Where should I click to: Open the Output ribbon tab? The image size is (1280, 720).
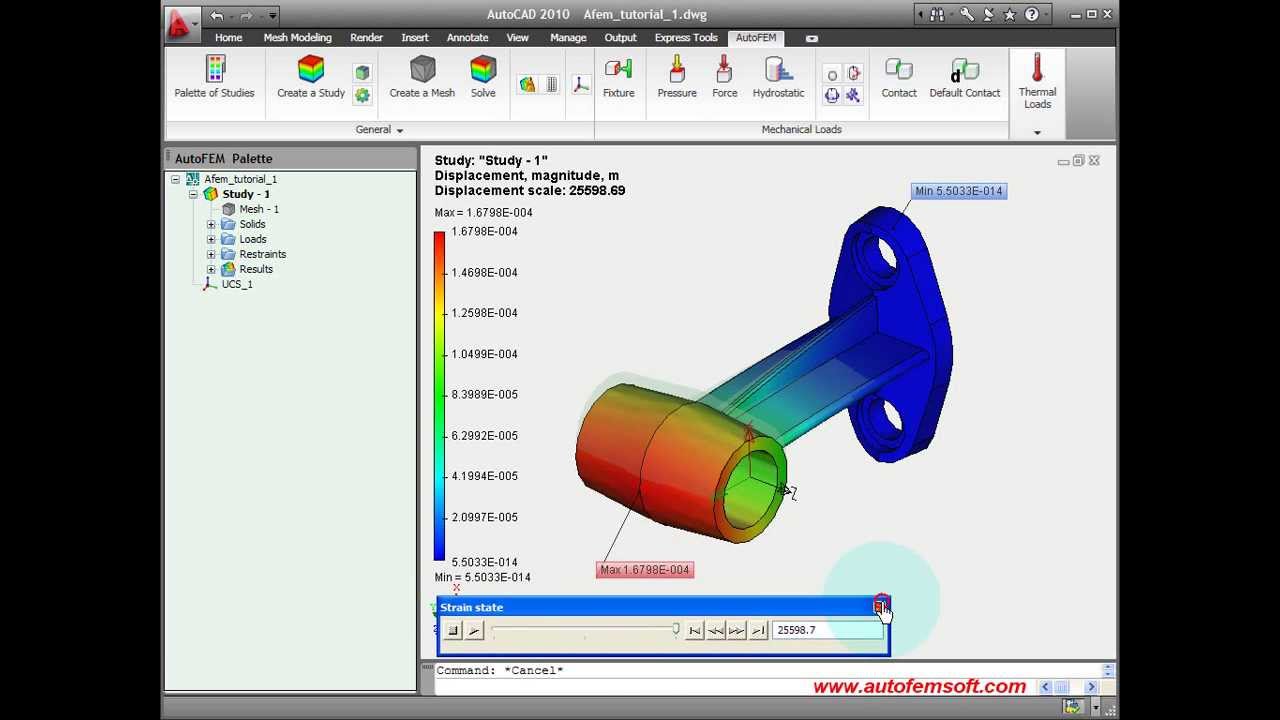click(x=620, y=38)
